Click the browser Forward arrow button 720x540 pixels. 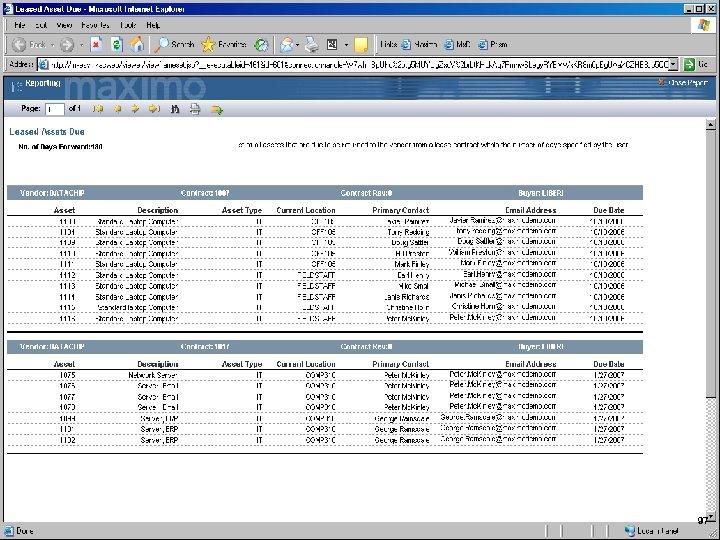point(67,45)
